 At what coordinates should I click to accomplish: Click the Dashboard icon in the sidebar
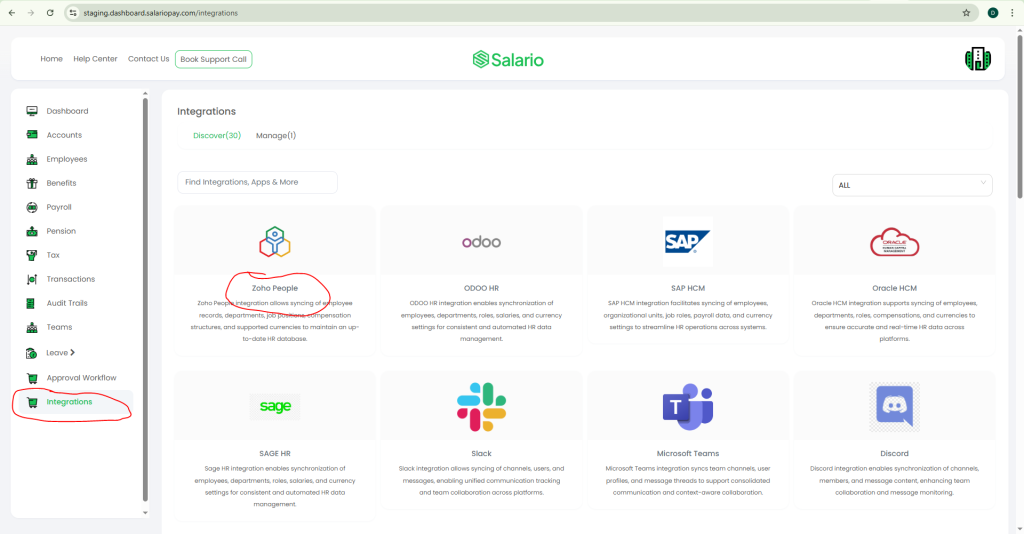coord(32,111)
